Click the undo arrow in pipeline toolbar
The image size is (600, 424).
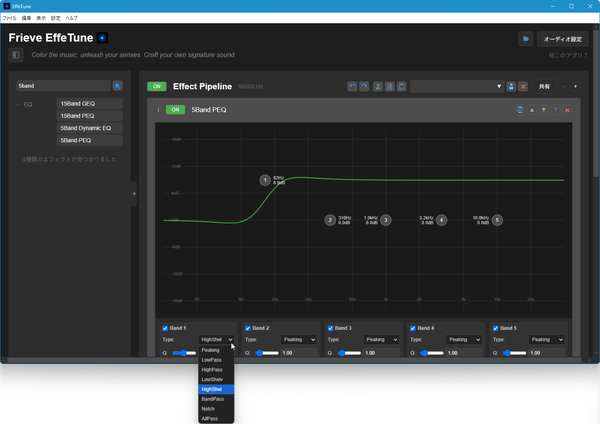click(x=352, y=86)
